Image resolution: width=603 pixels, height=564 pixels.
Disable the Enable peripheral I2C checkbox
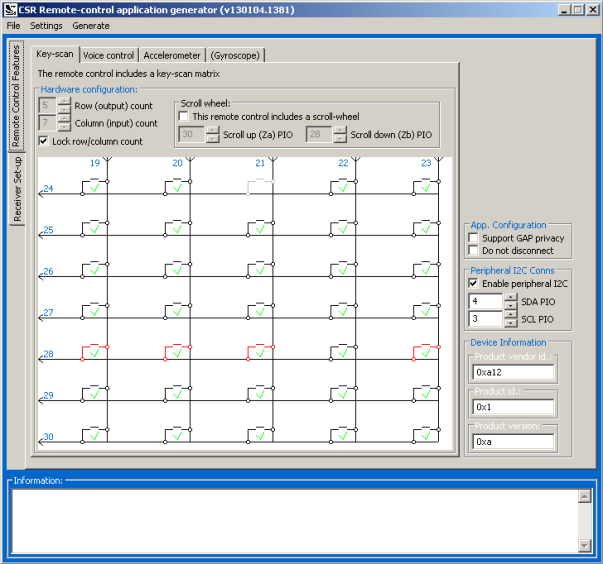tap(474, 283)
